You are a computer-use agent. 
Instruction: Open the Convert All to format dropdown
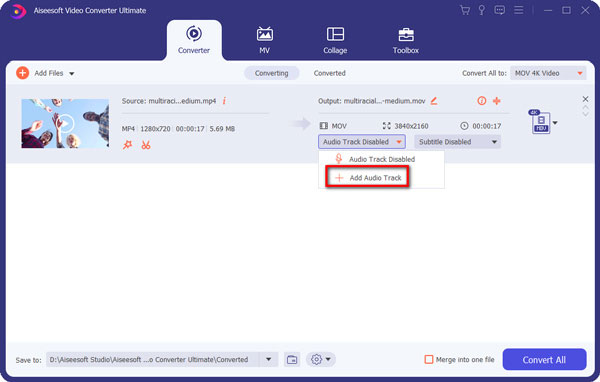(x=548, y=73)
